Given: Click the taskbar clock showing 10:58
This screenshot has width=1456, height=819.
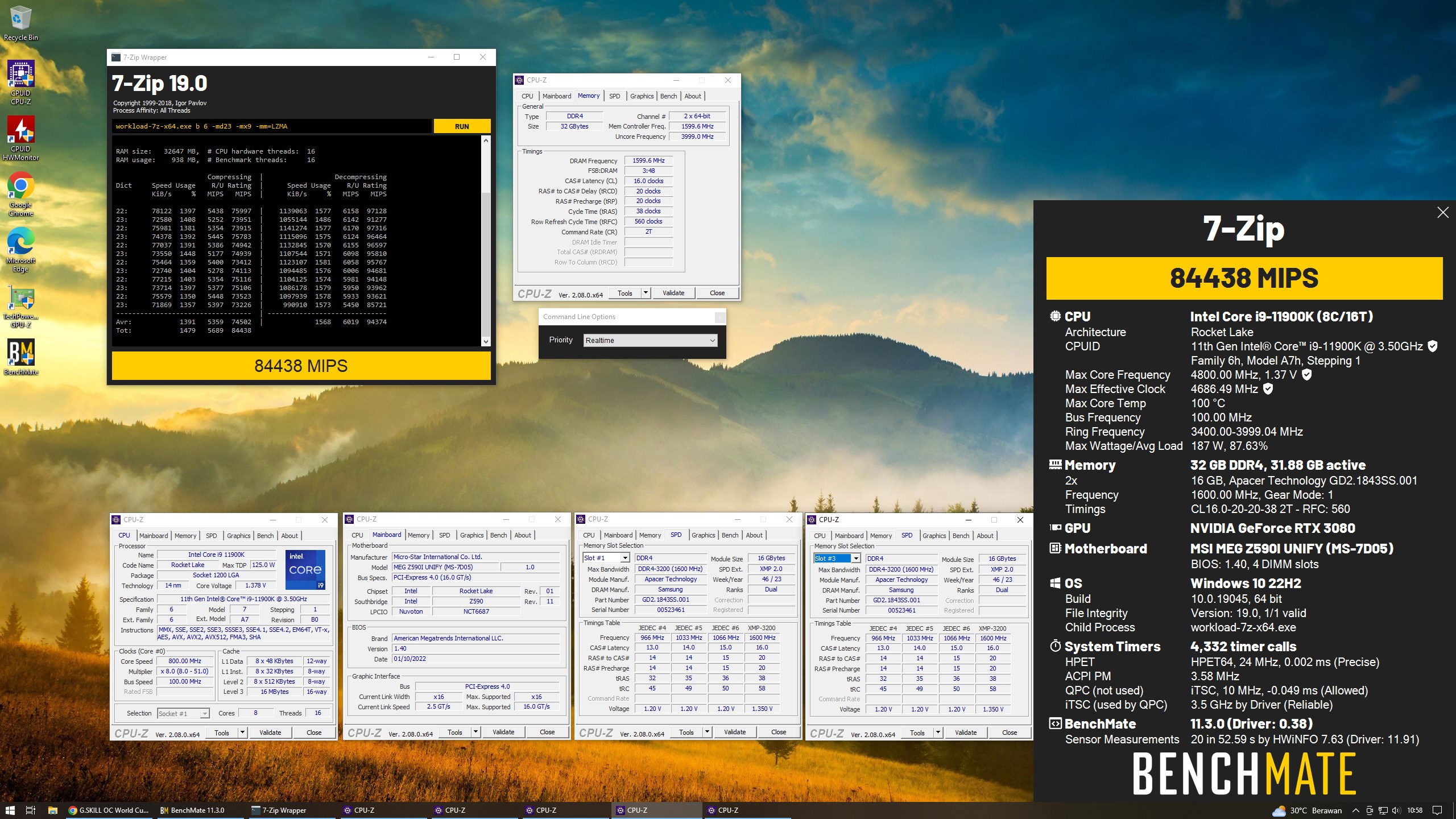Looking at the screenshot, I should point(1414,810).
